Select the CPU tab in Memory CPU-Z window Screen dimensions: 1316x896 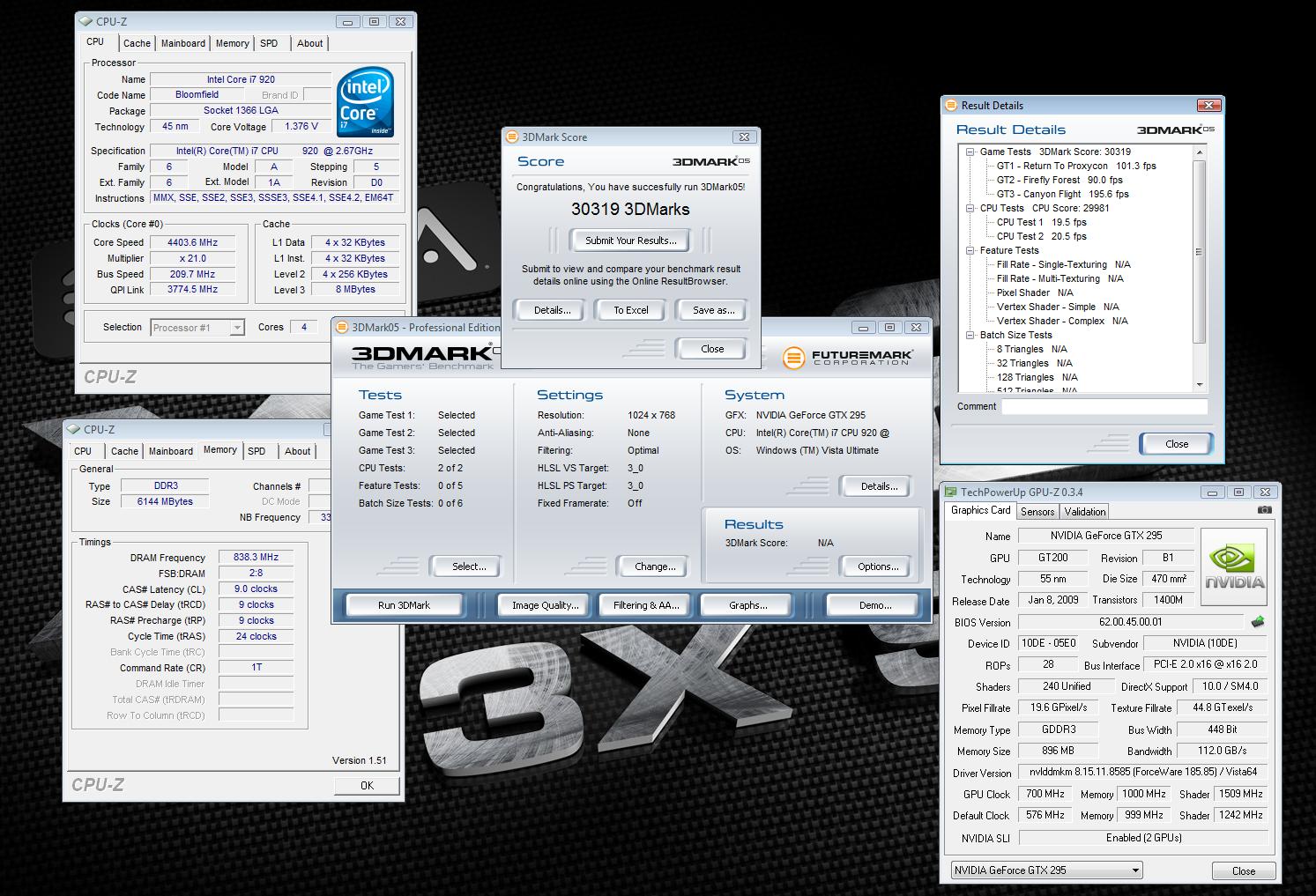83,451
